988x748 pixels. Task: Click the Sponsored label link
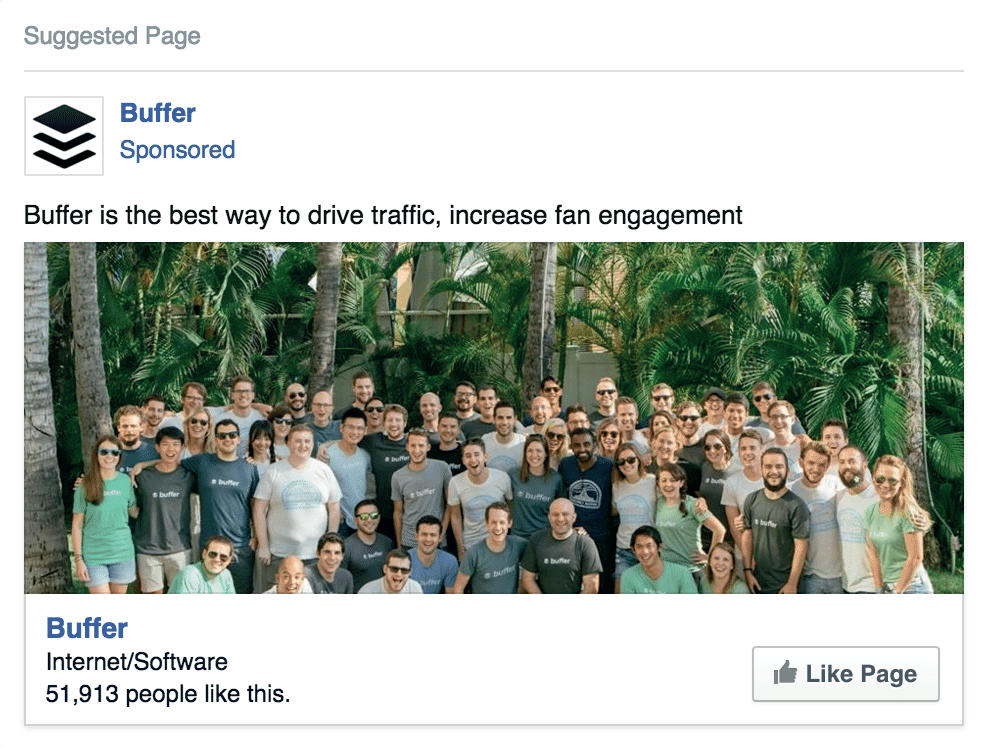(x=177, y=150)
